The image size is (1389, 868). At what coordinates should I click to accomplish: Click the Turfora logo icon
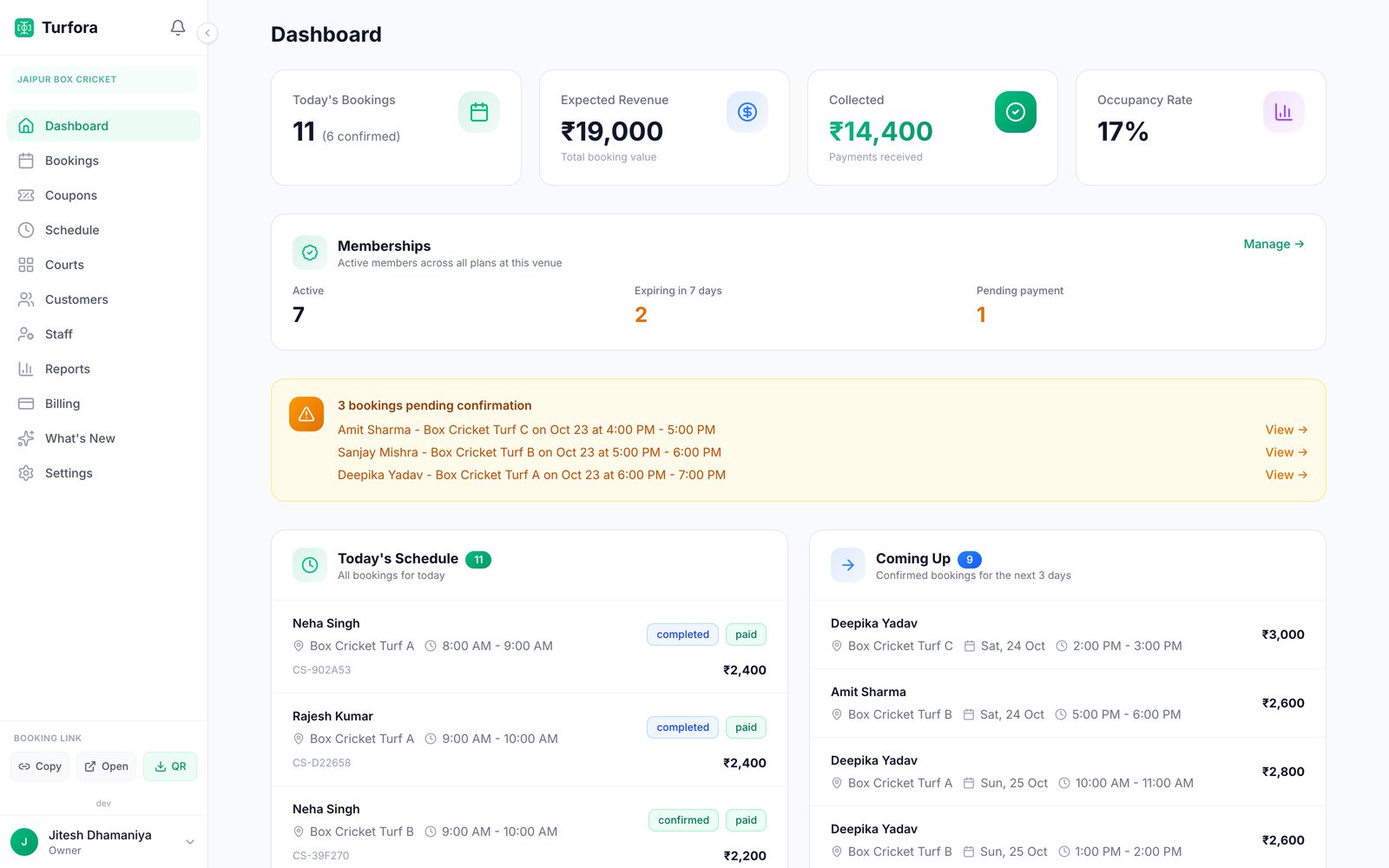point(24,28)
